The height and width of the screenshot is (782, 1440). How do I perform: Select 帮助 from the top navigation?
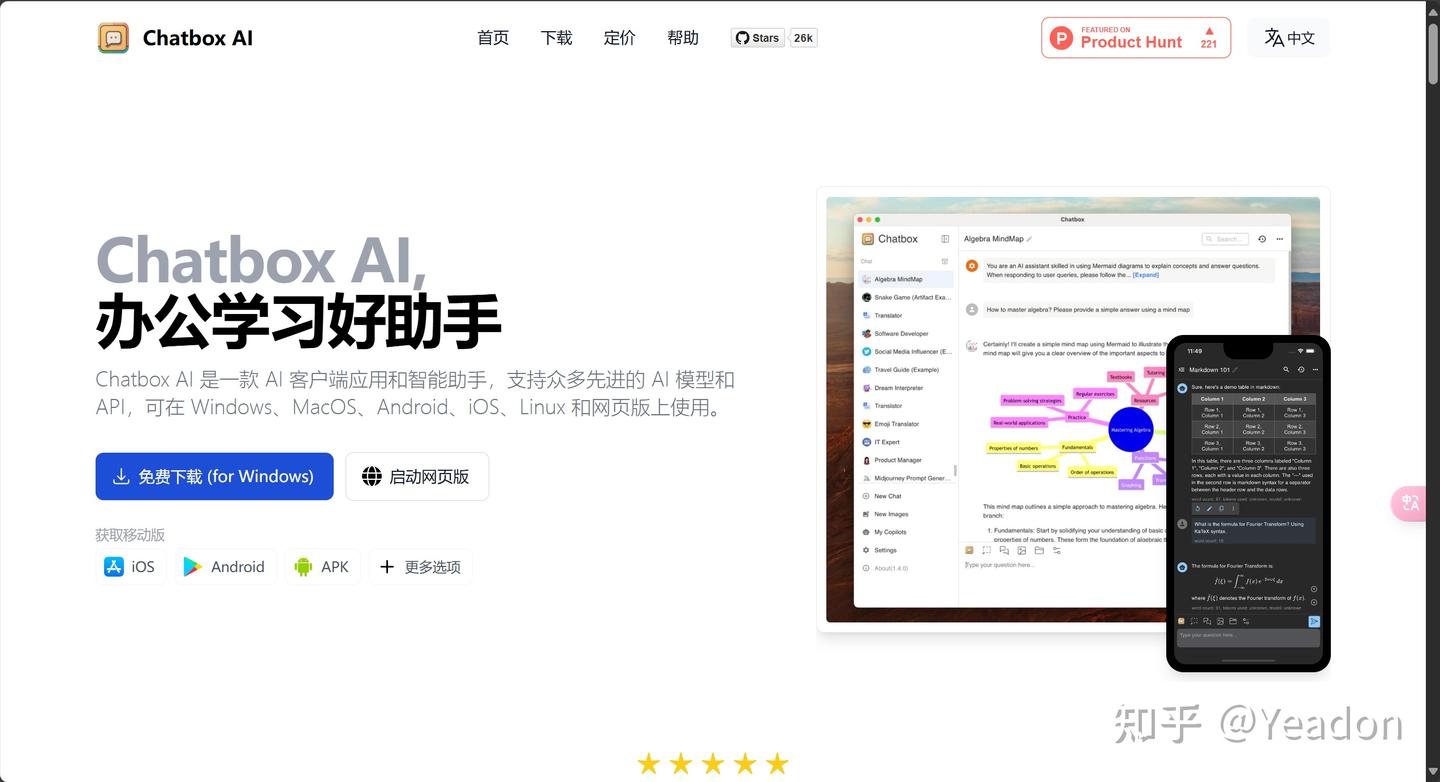point(683,38)
